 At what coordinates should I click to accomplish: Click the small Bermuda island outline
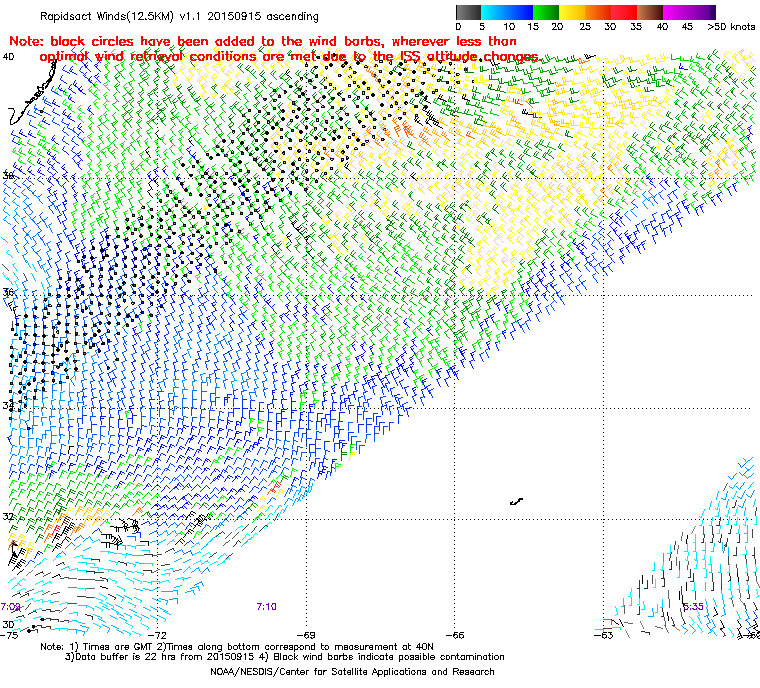517,502
